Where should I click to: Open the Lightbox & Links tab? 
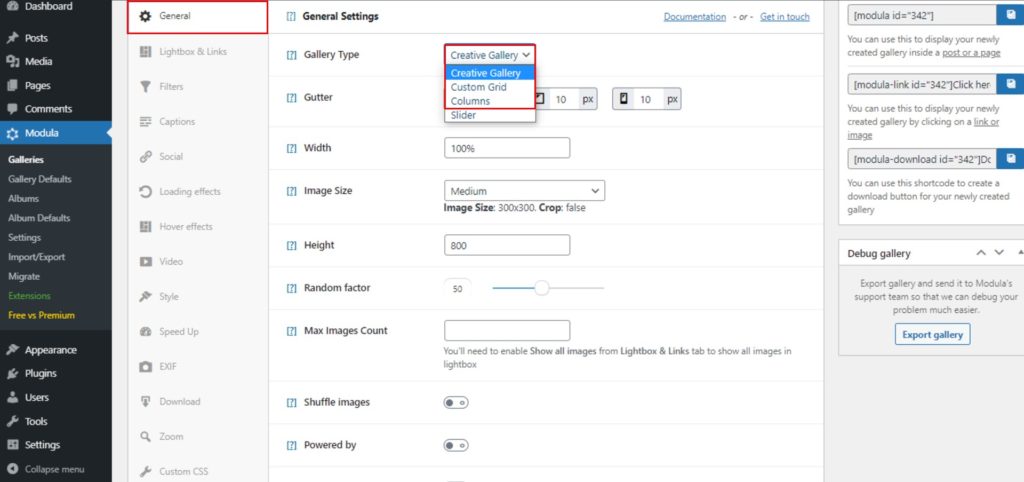click(x=192, y=52)
